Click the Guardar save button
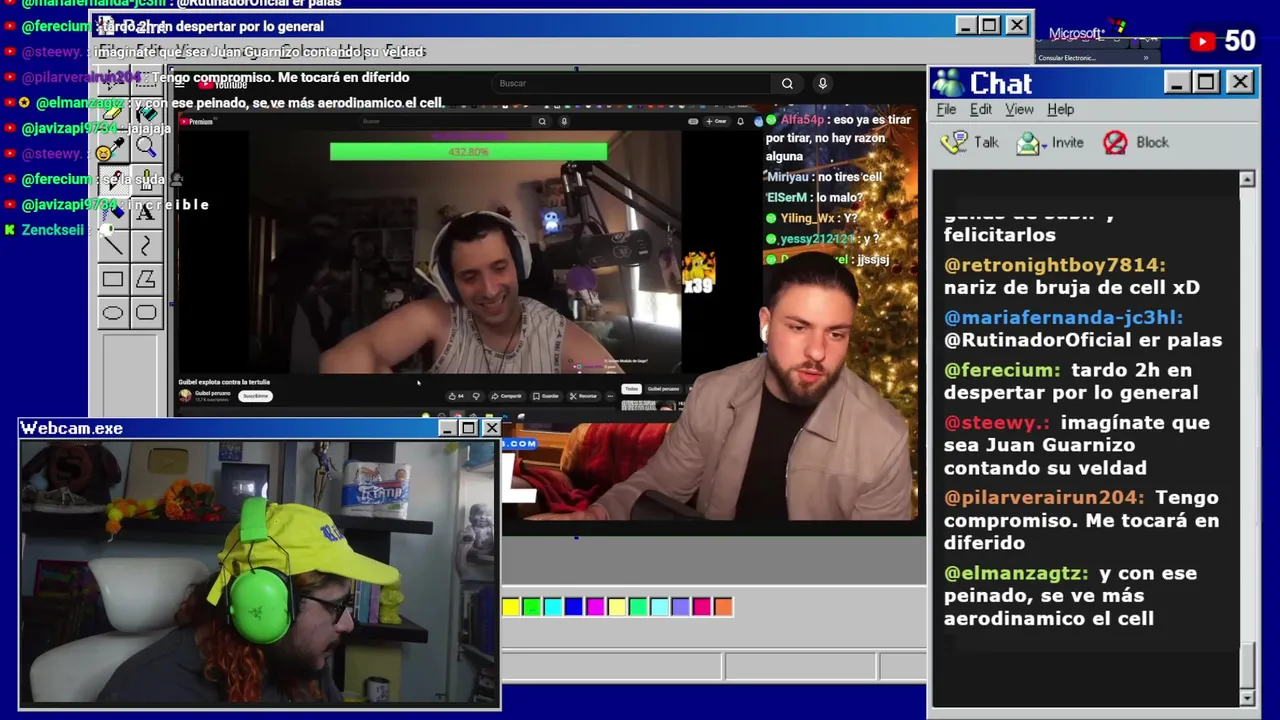 pos(546,396)
